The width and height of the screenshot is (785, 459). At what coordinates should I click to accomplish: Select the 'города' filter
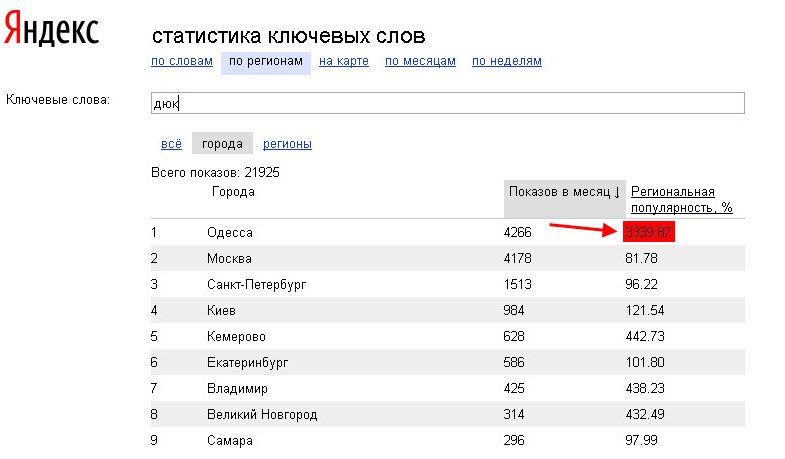[x=222, y=144]
